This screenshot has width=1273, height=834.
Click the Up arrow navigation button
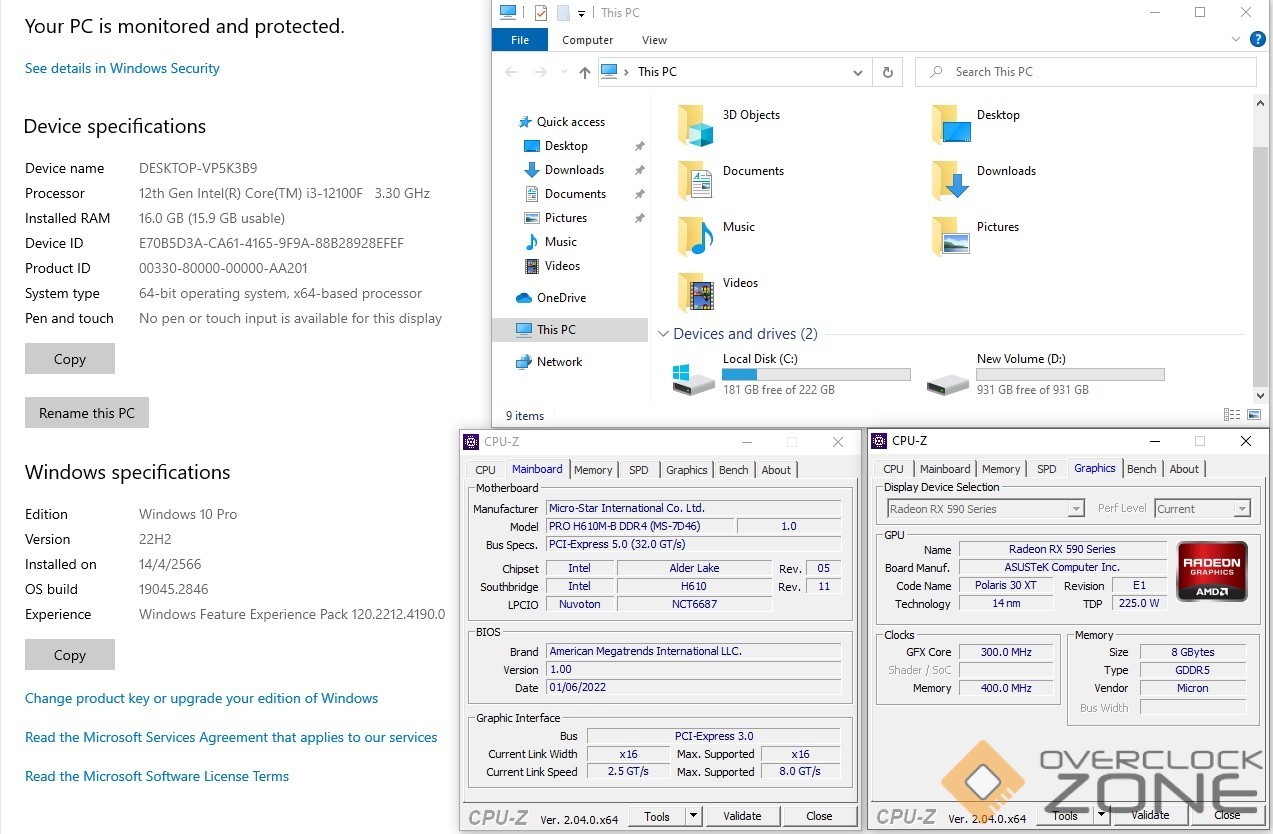tap(585, 72)
